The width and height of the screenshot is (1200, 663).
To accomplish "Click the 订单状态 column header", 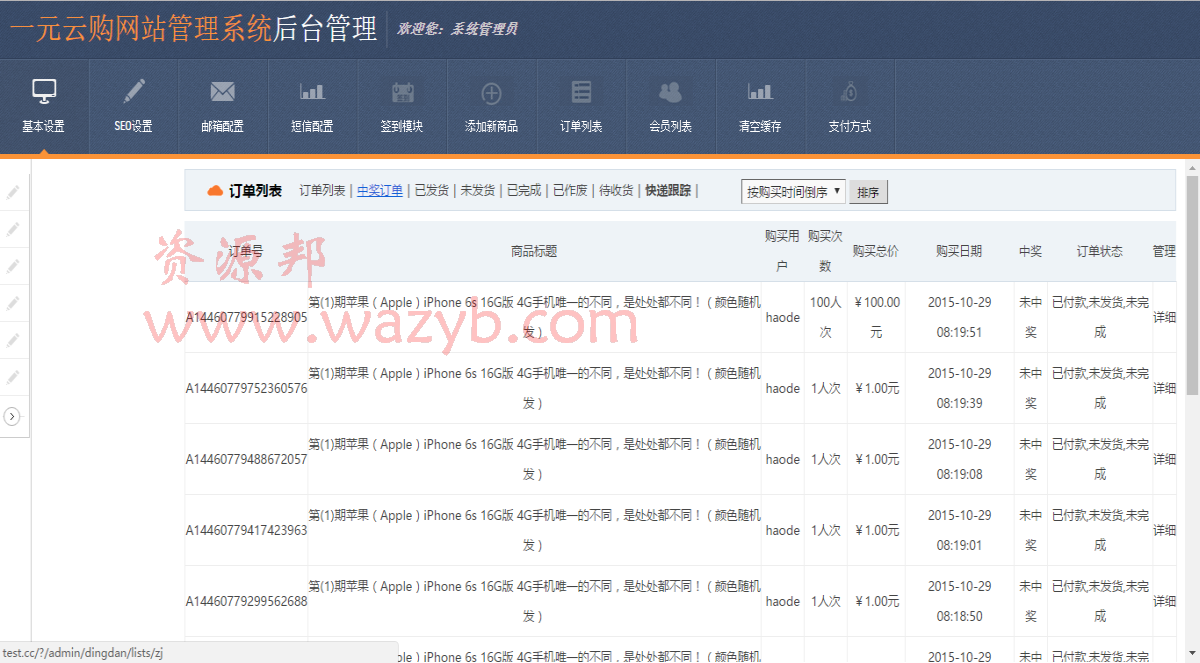I will click(x=1100, y=251).
